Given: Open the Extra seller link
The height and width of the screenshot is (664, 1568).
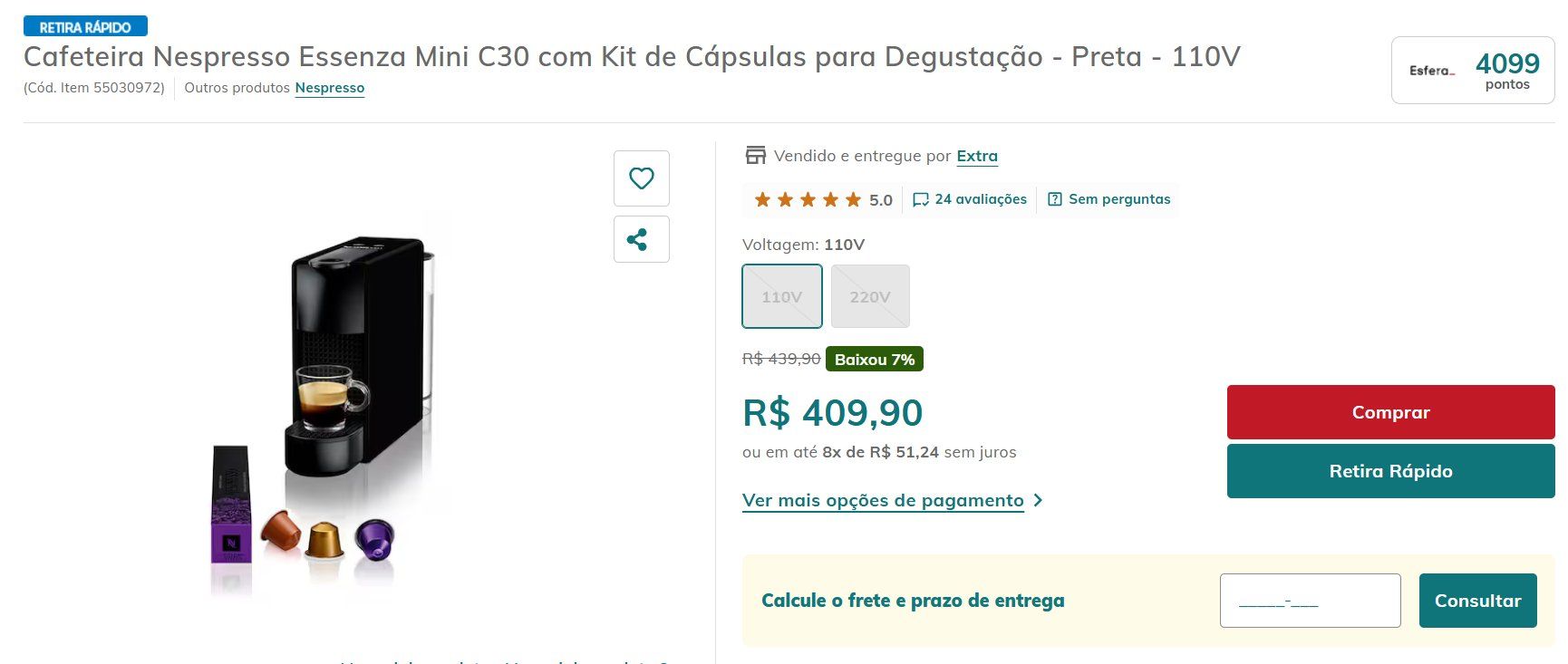Looking at the screenshot, I should (x=977, y=156).
